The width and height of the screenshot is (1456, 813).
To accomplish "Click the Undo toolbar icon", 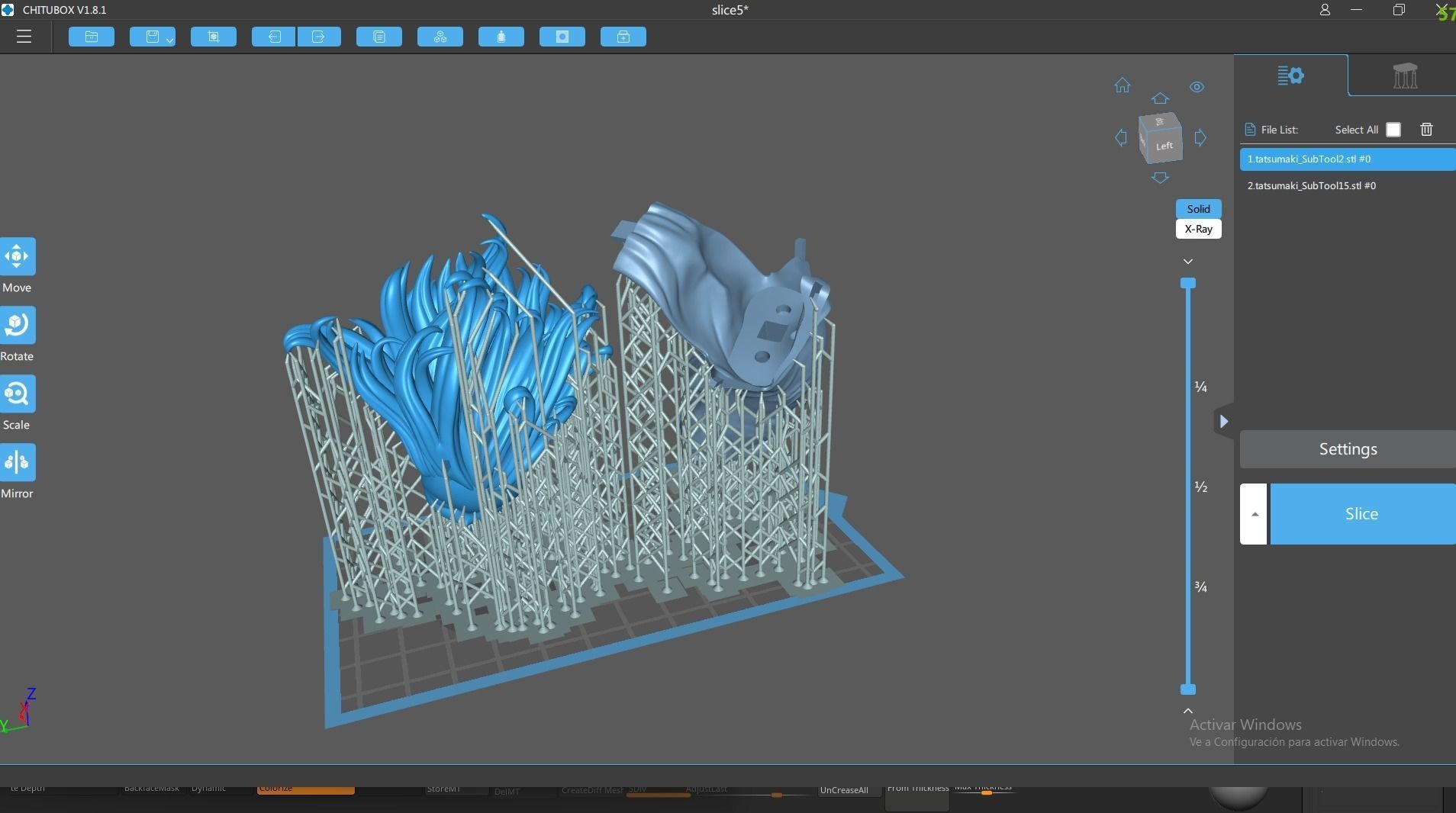I will click(x=273, y=37).
